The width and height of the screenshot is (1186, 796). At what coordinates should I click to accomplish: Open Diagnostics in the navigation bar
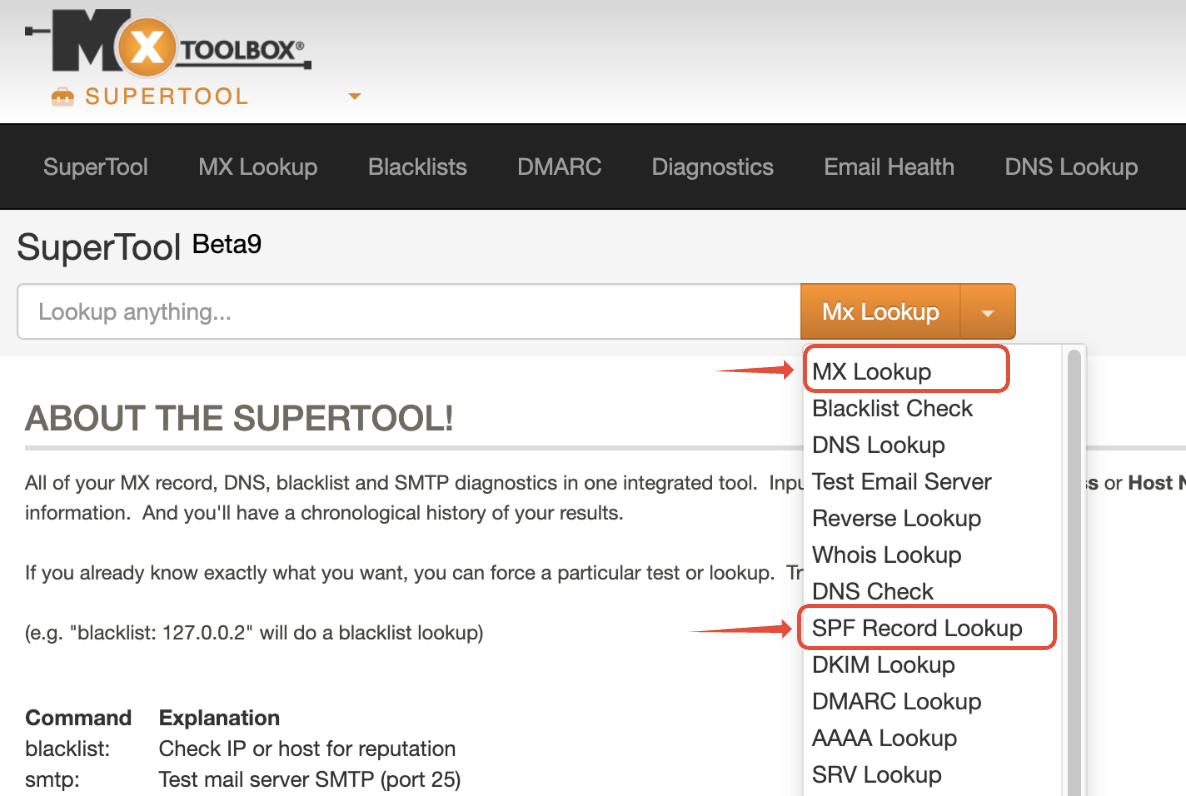(712, 167)
